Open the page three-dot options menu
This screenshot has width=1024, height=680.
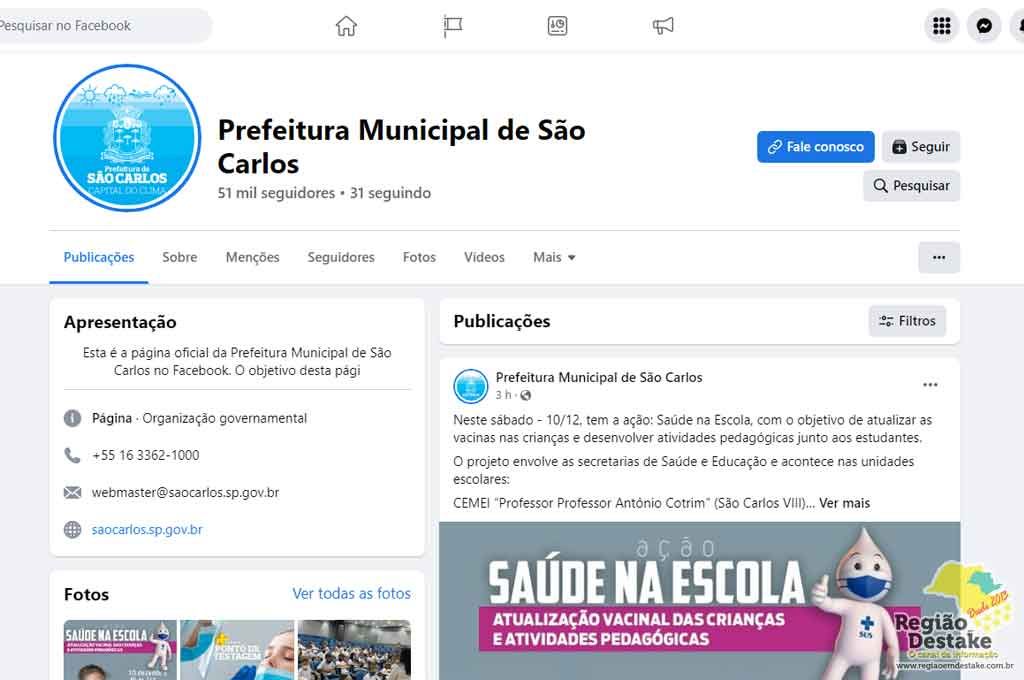938,257
